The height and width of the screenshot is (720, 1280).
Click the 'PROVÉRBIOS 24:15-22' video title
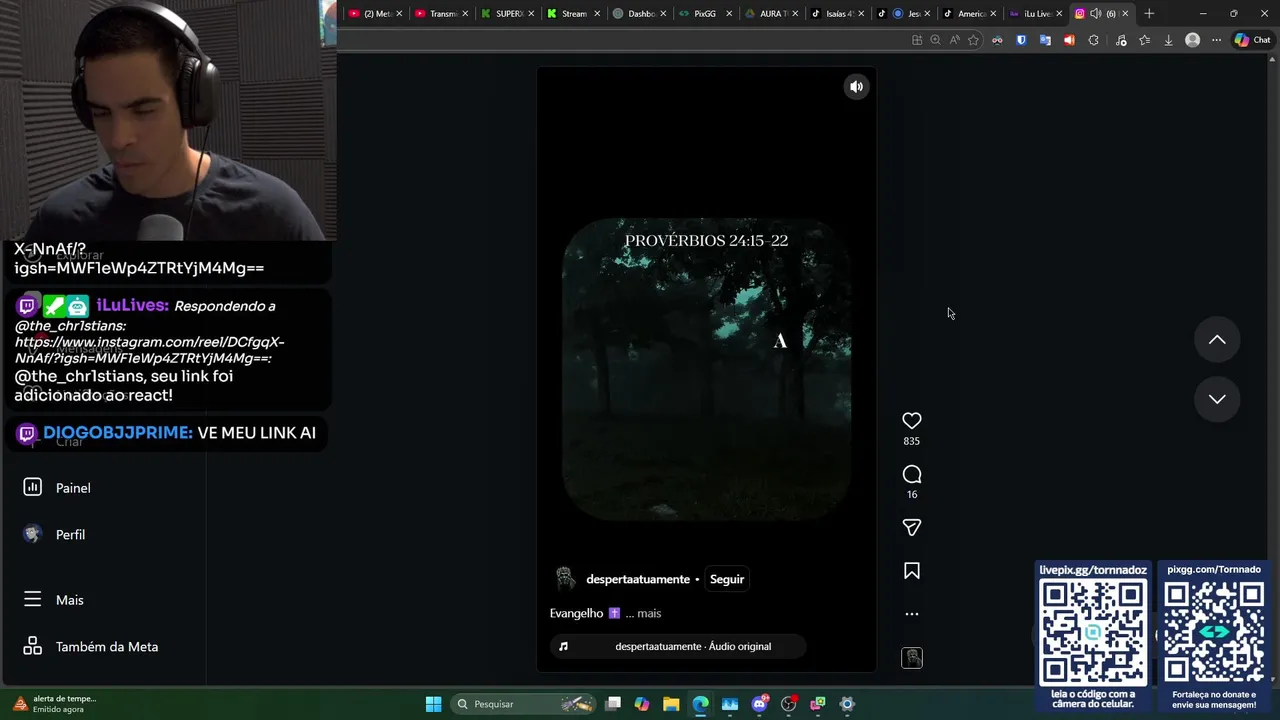pyautogui.click(x=706, y=241)
